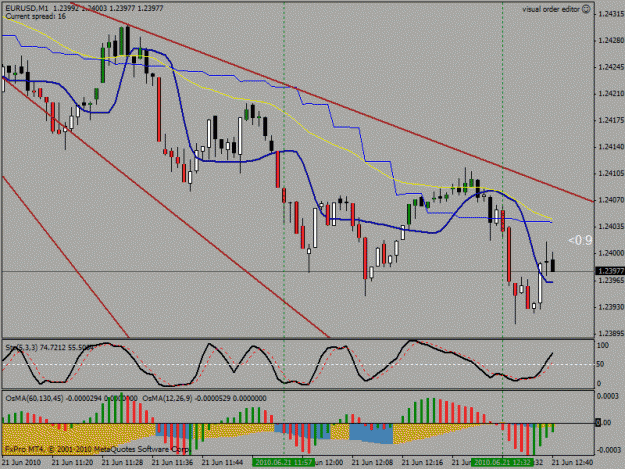Click the OsMA scale value -0.0003
Screen dimensions: 625x469
[x=608, y=450]
